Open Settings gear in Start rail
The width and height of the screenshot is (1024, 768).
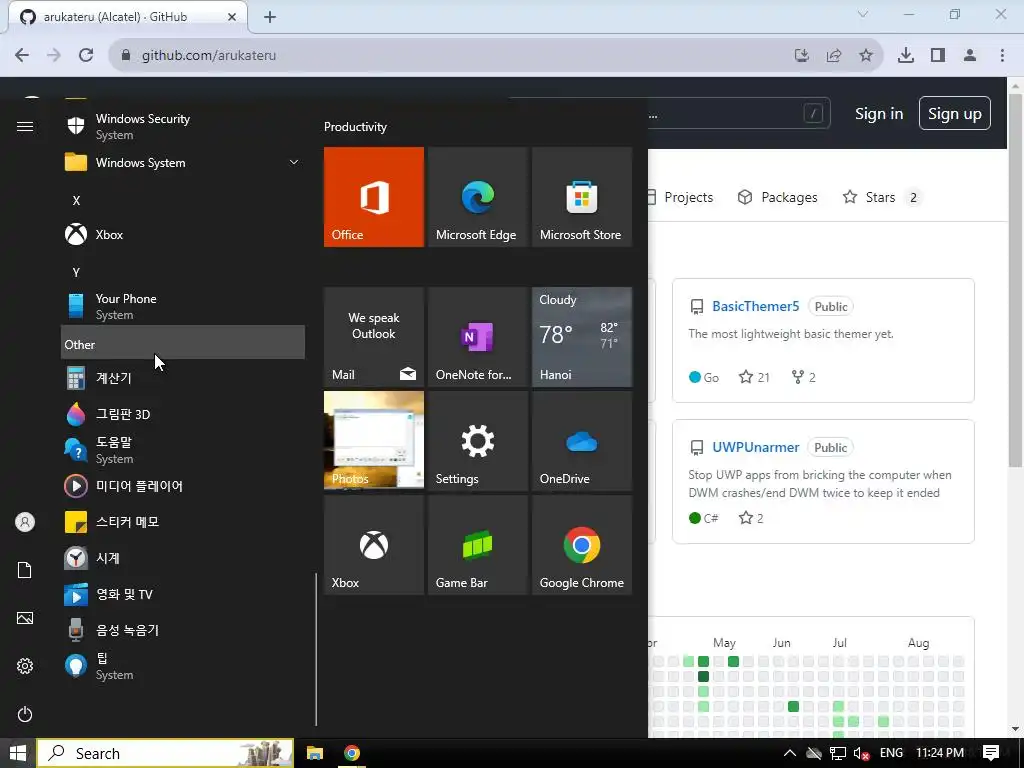click(25, 666)
